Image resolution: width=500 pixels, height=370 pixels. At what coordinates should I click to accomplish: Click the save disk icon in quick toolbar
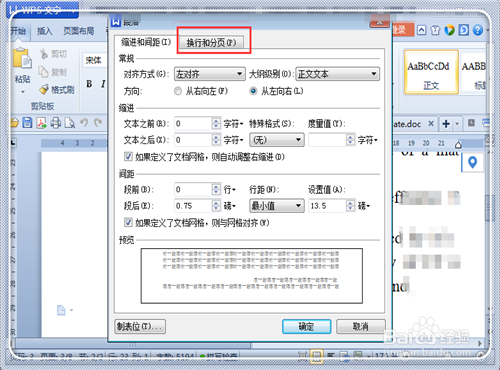(27, 123)
